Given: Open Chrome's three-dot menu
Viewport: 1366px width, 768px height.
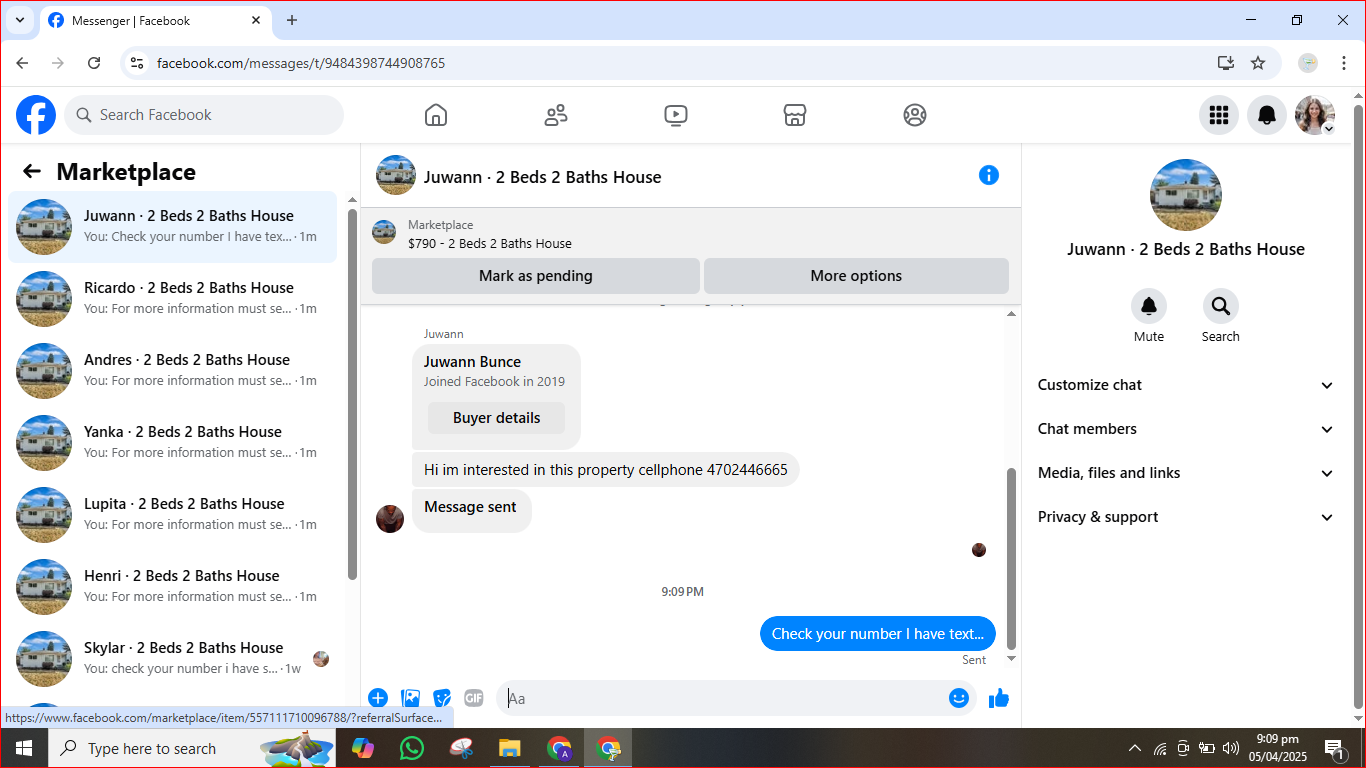Looking at the screenshot, I should tap(1344, 63).
